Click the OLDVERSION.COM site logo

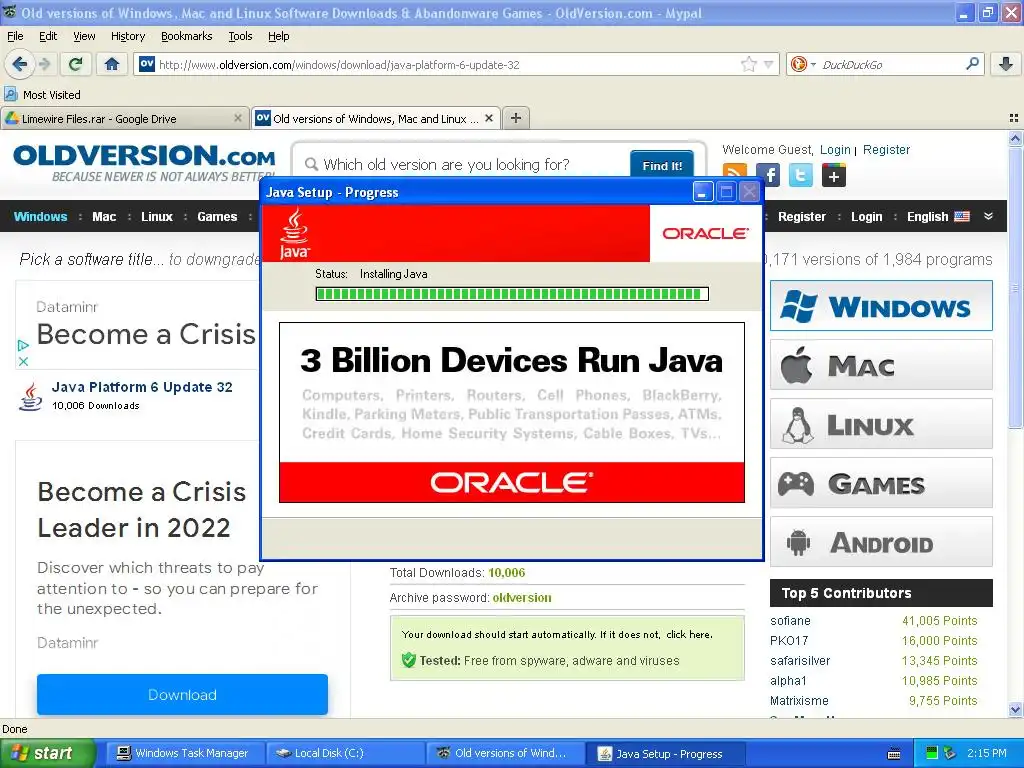click(x=144, y=162)
